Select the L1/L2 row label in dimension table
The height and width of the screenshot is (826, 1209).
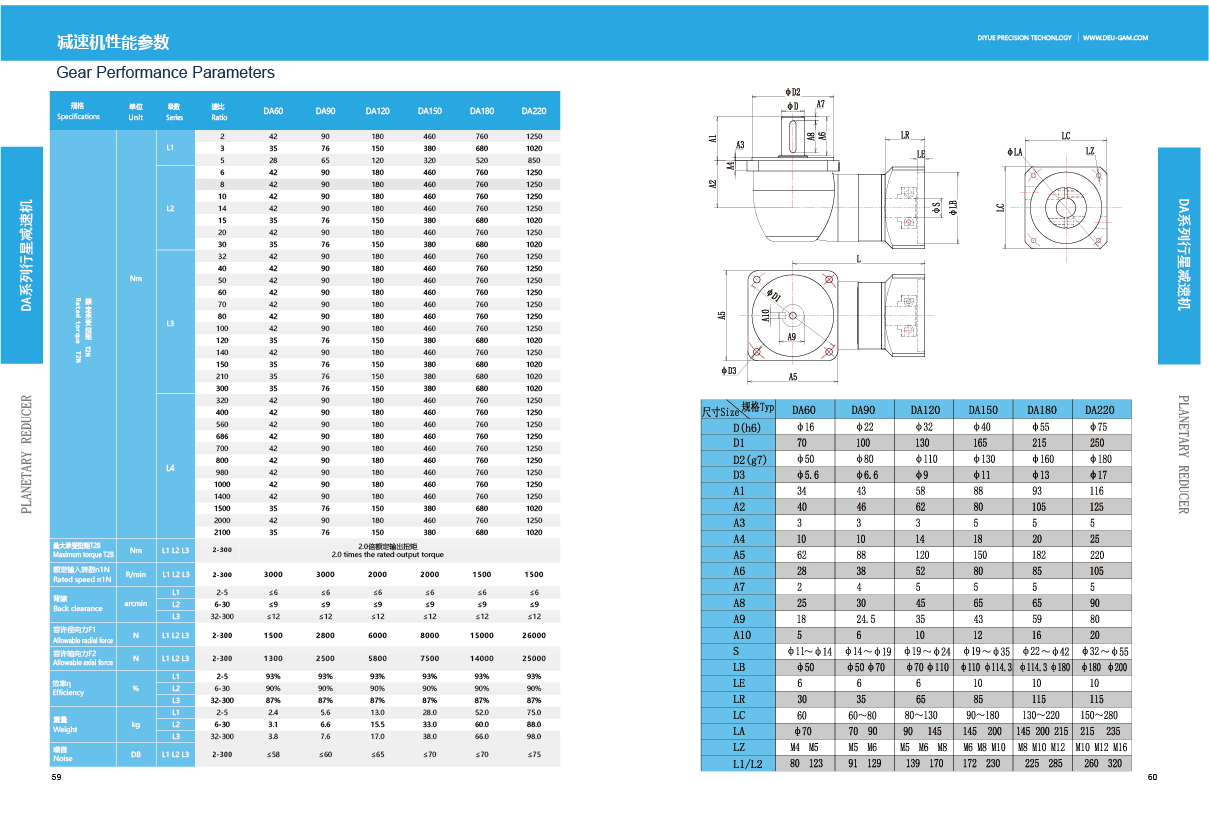(738, 763)
